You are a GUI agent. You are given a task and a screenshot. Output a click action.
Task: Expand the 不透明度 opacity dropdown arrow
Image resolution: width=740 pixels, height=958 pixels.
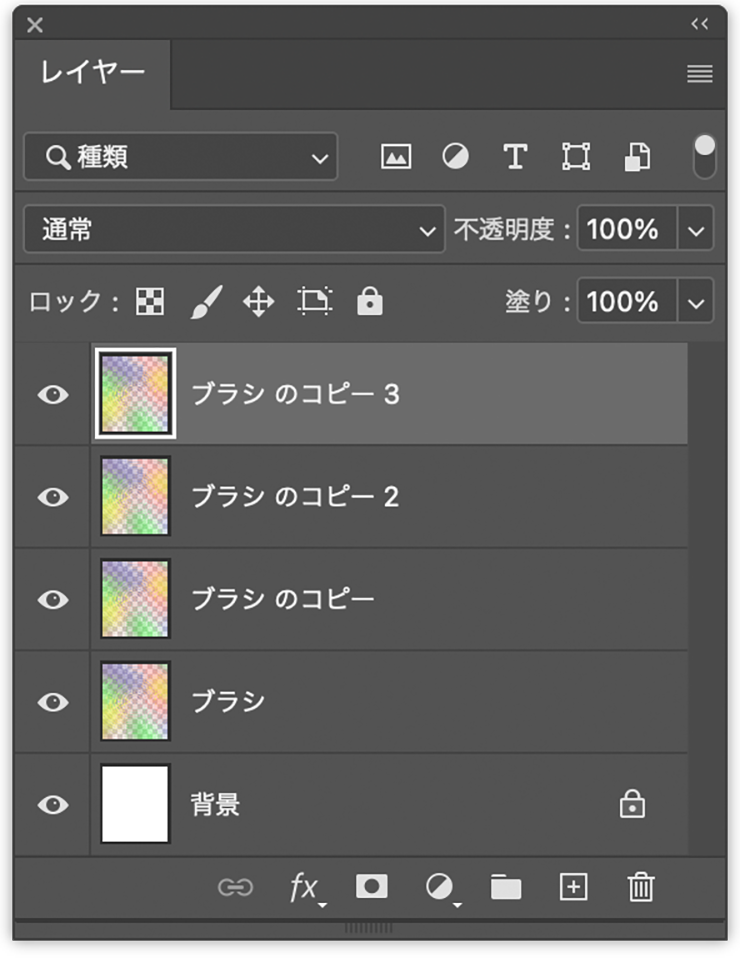[696, 230]
